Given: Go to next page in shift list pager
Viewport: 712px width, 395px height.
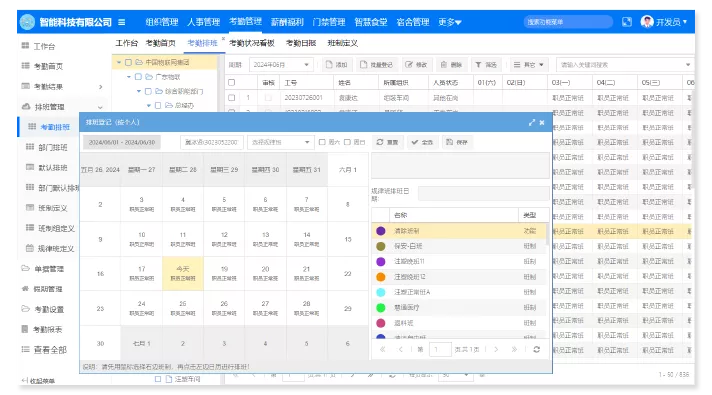Looking at the screenshot, I should pos(496,349).
